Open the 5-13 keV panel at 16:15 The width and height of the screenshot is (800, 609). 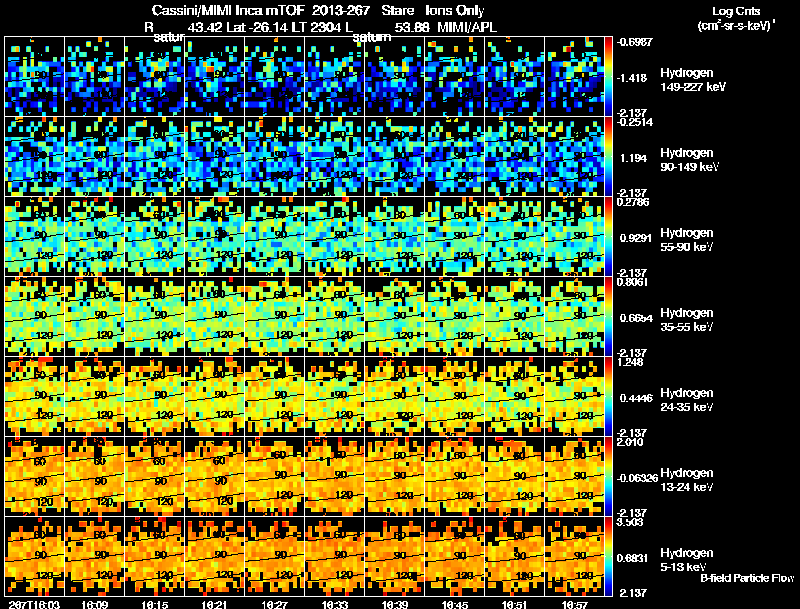(x=155, y=556)
